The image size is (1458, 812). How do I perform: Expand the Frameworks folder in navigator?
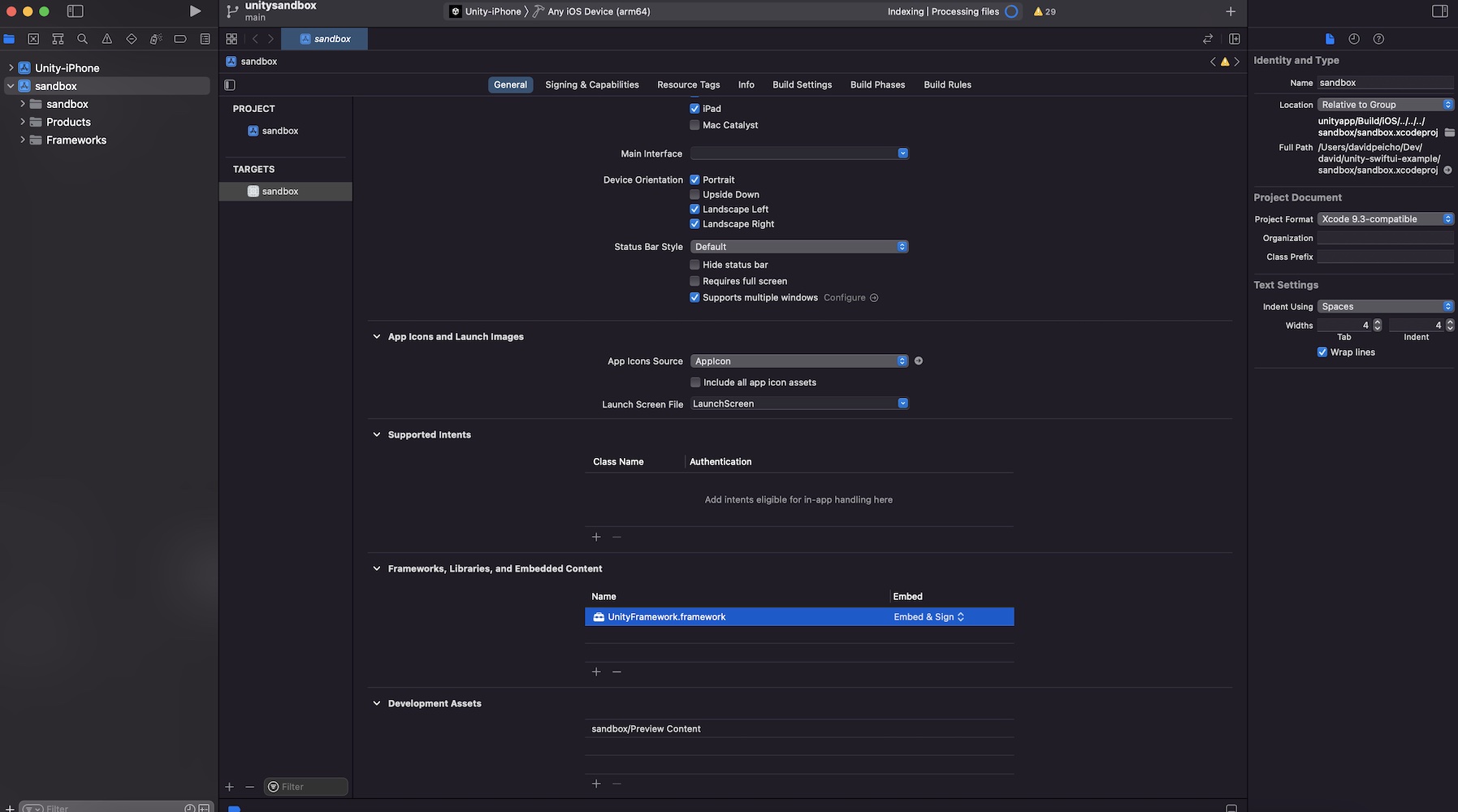pos(23,140)
